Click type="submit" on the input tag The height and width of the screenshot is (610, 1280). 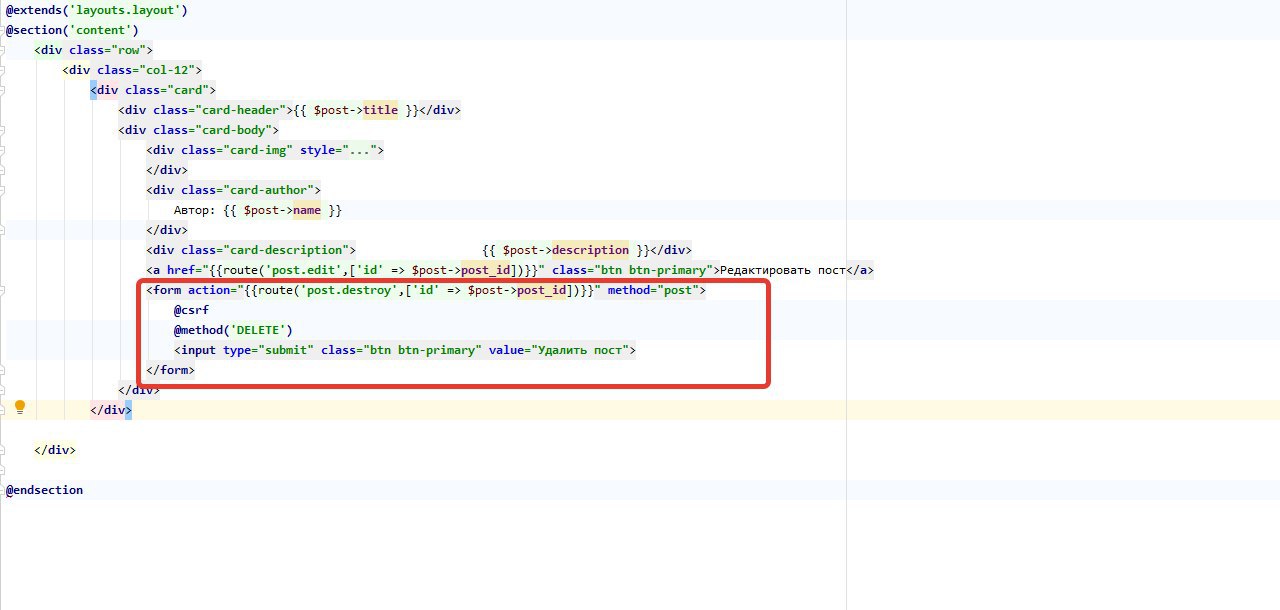(268, 350)
